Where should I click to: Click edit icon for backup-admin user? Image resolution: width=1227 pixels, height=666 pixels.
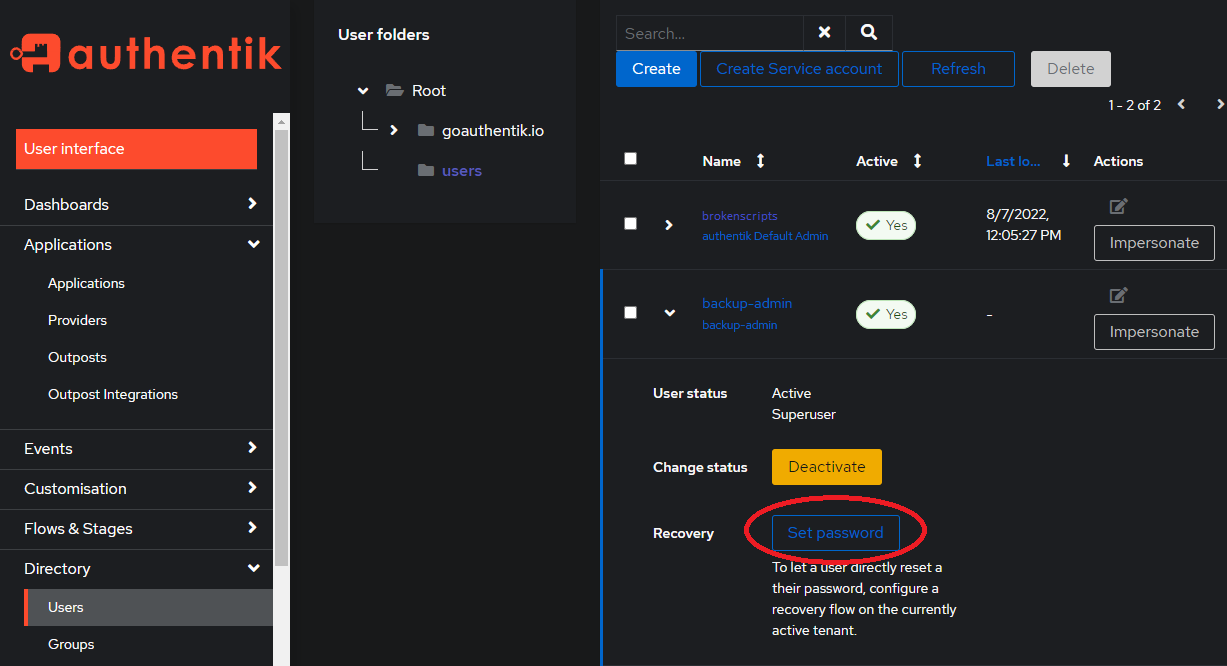click(x=1118, y=295)
